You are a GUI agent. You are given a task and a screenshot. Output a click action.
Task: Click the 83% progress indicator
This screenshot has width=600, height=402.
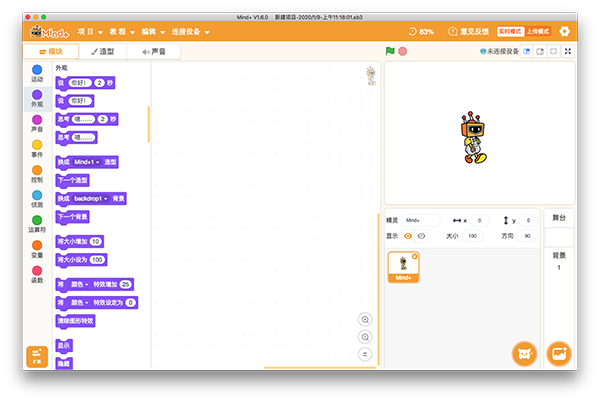[x=421, y=31]
